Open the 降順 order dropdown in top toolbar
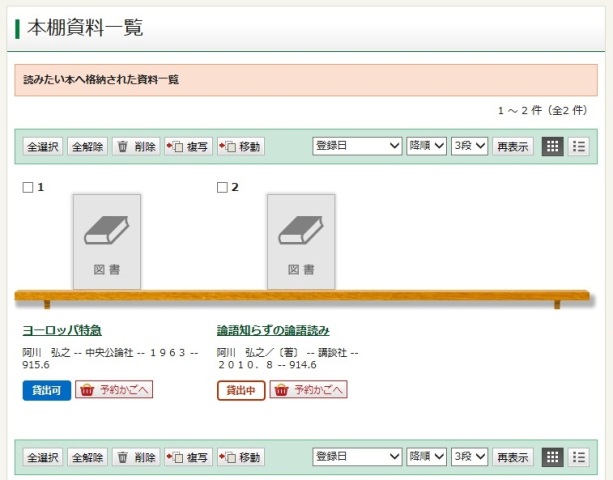This screenshot has width=613, height=480. pyautogui.click(x=427, y=146)
